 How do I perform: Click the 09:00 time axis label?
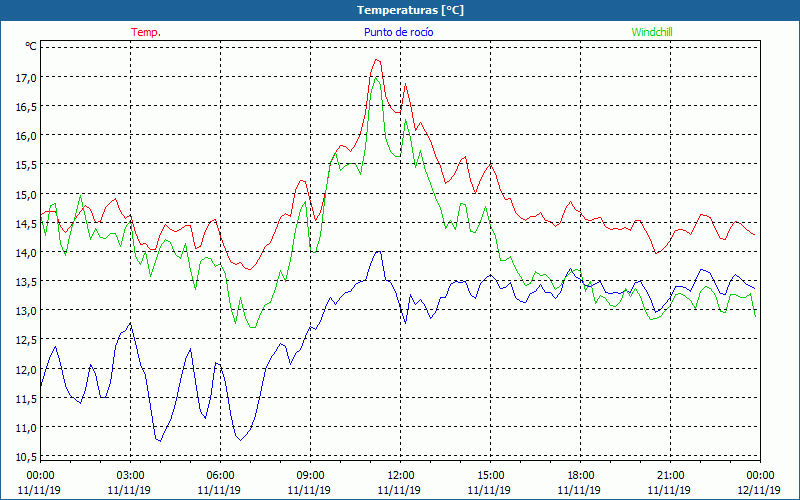[x=310, y=476]
